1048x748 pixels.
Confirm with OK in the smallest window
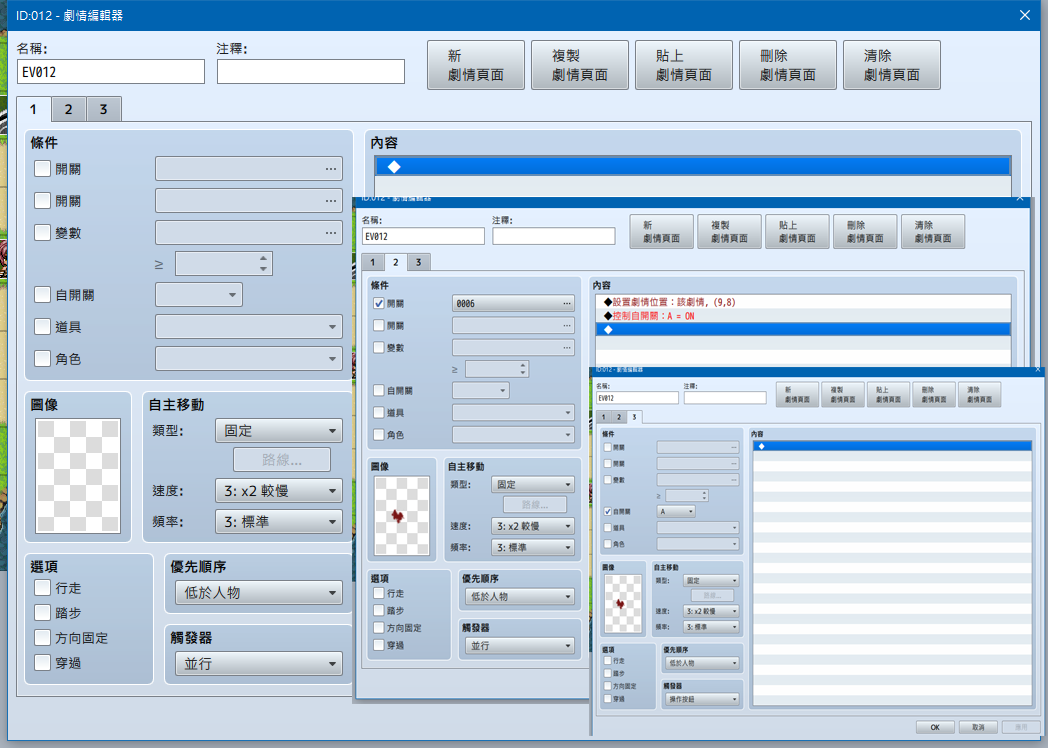coord(935,727)
